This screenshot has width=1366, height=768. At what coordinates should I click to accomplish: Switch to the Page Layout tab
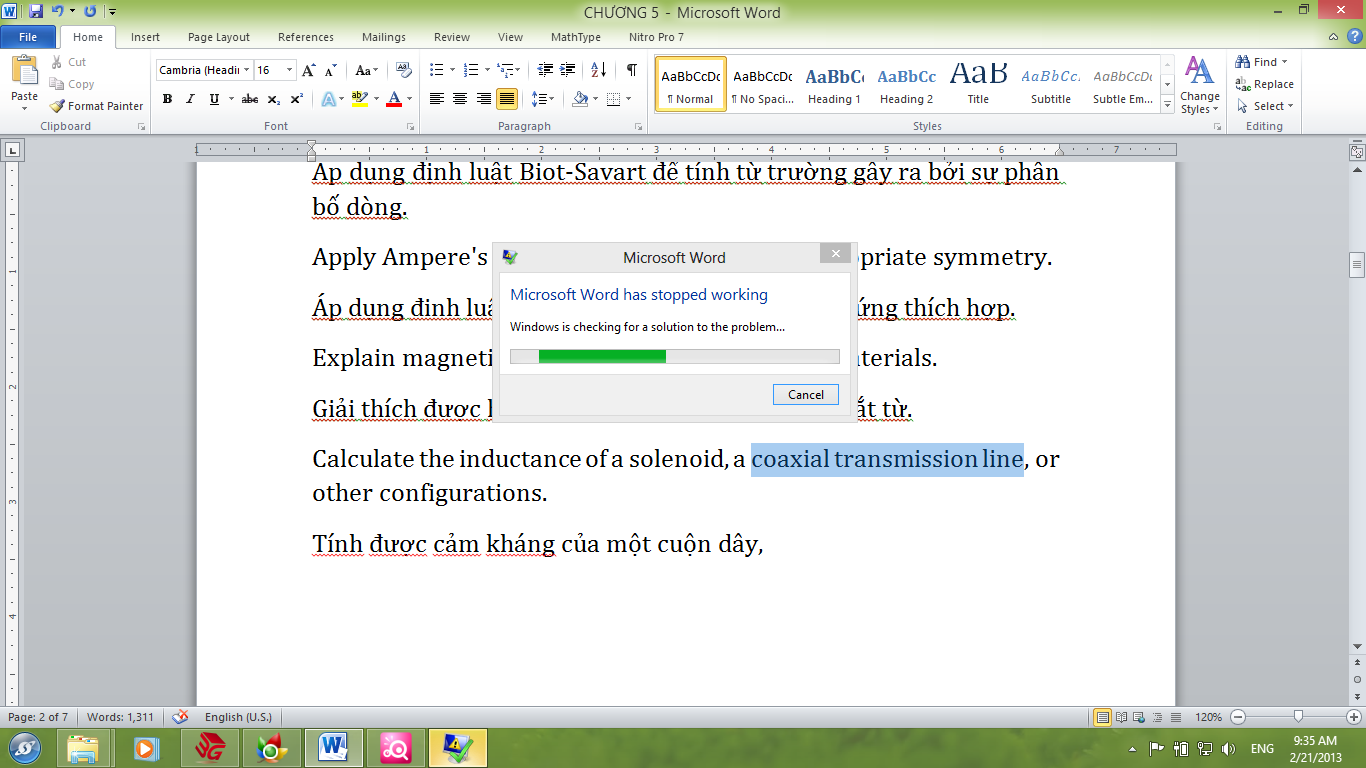point(219,37)
